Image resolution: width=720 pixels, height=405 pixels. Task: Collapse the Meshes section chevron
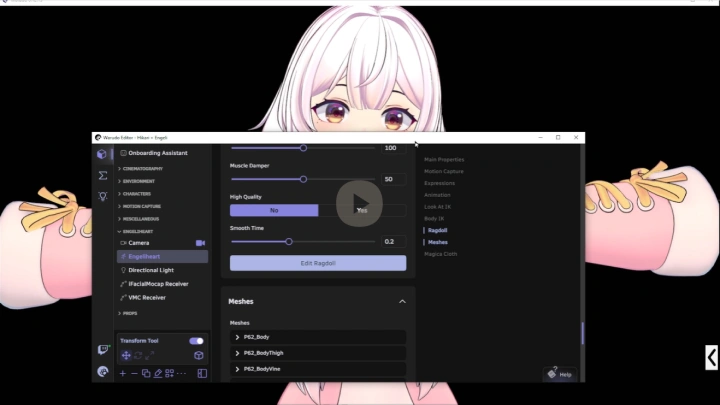click(x=402, y=301)
